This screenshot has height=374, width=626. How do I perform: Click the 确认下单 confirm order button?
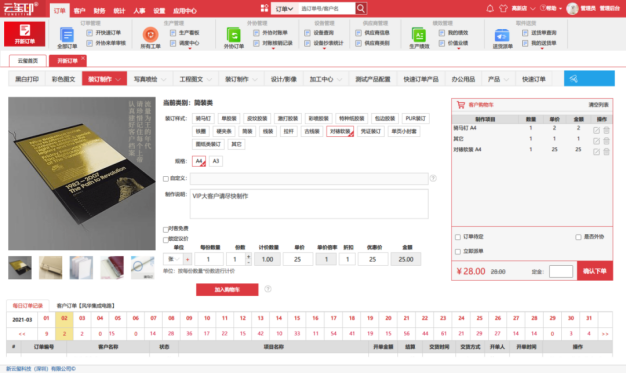point(594,271)
